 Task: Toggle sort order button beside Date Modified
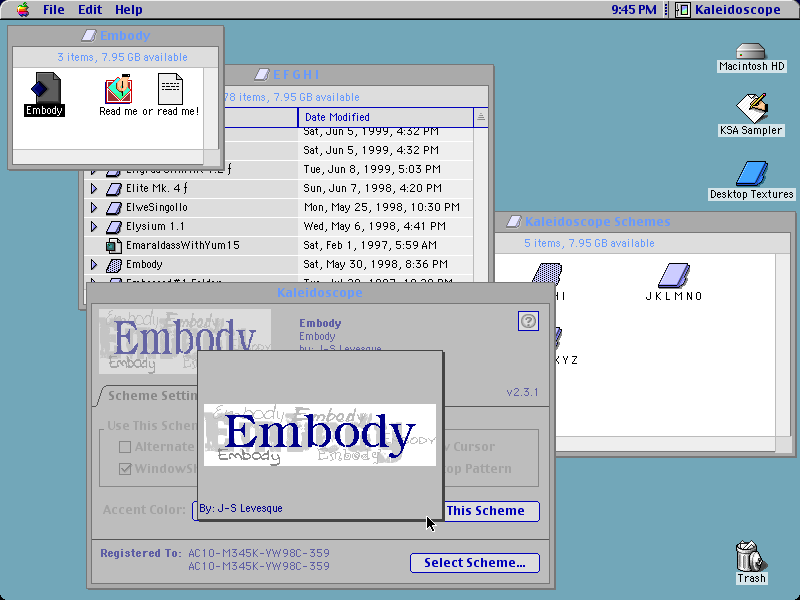481,117
